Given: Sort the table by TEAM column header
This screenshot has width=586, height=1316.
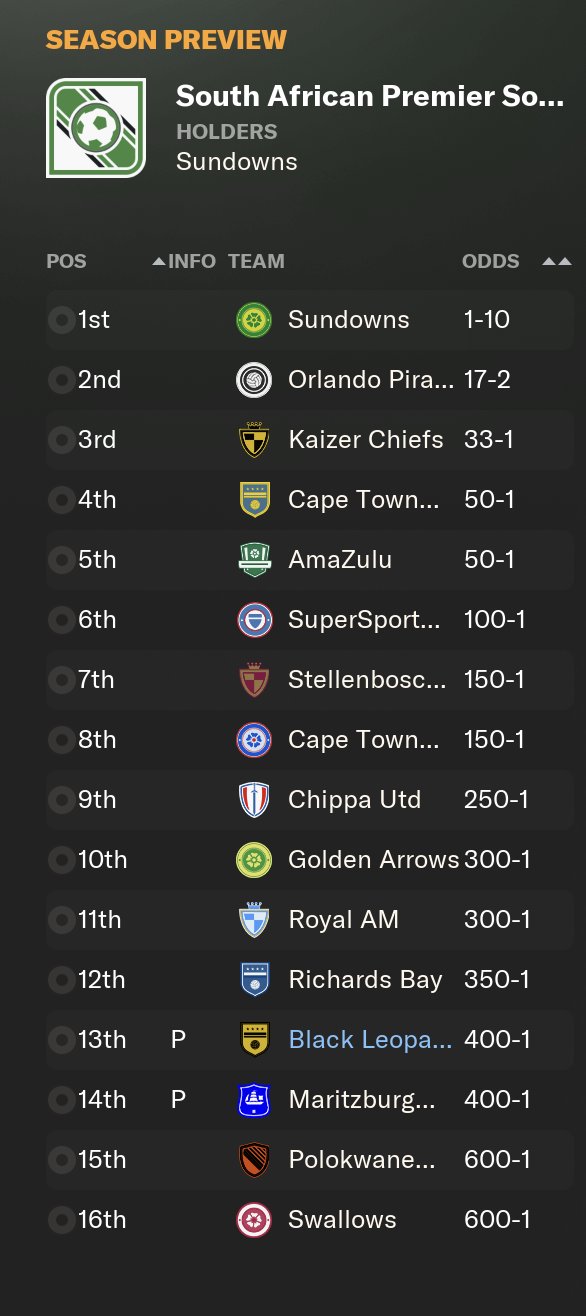Looking at the screenshot, I should pos(256,262).
